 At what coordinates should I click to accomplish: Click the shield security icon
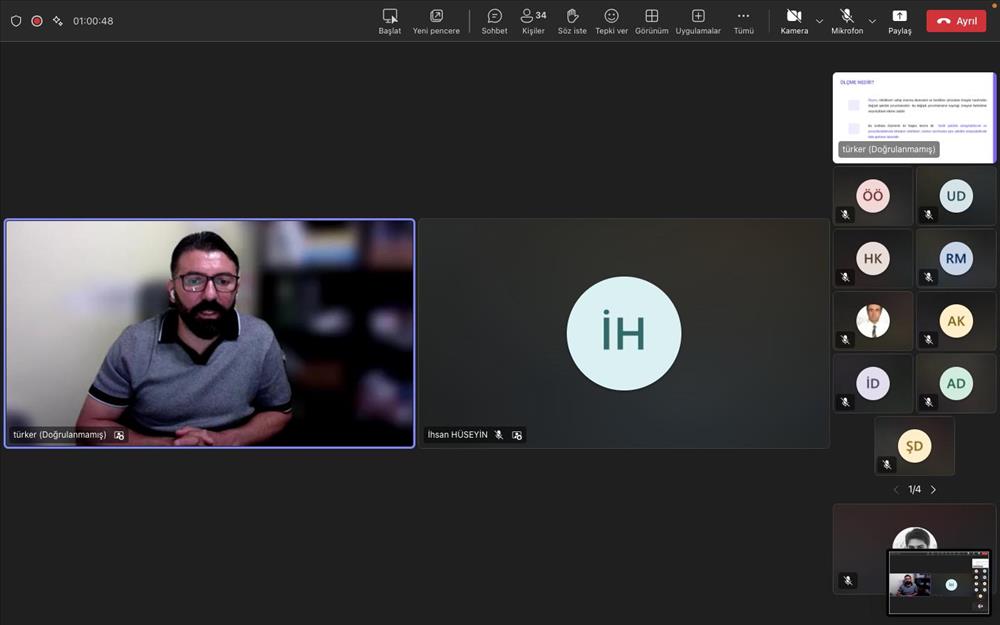(x=17, y=21)
